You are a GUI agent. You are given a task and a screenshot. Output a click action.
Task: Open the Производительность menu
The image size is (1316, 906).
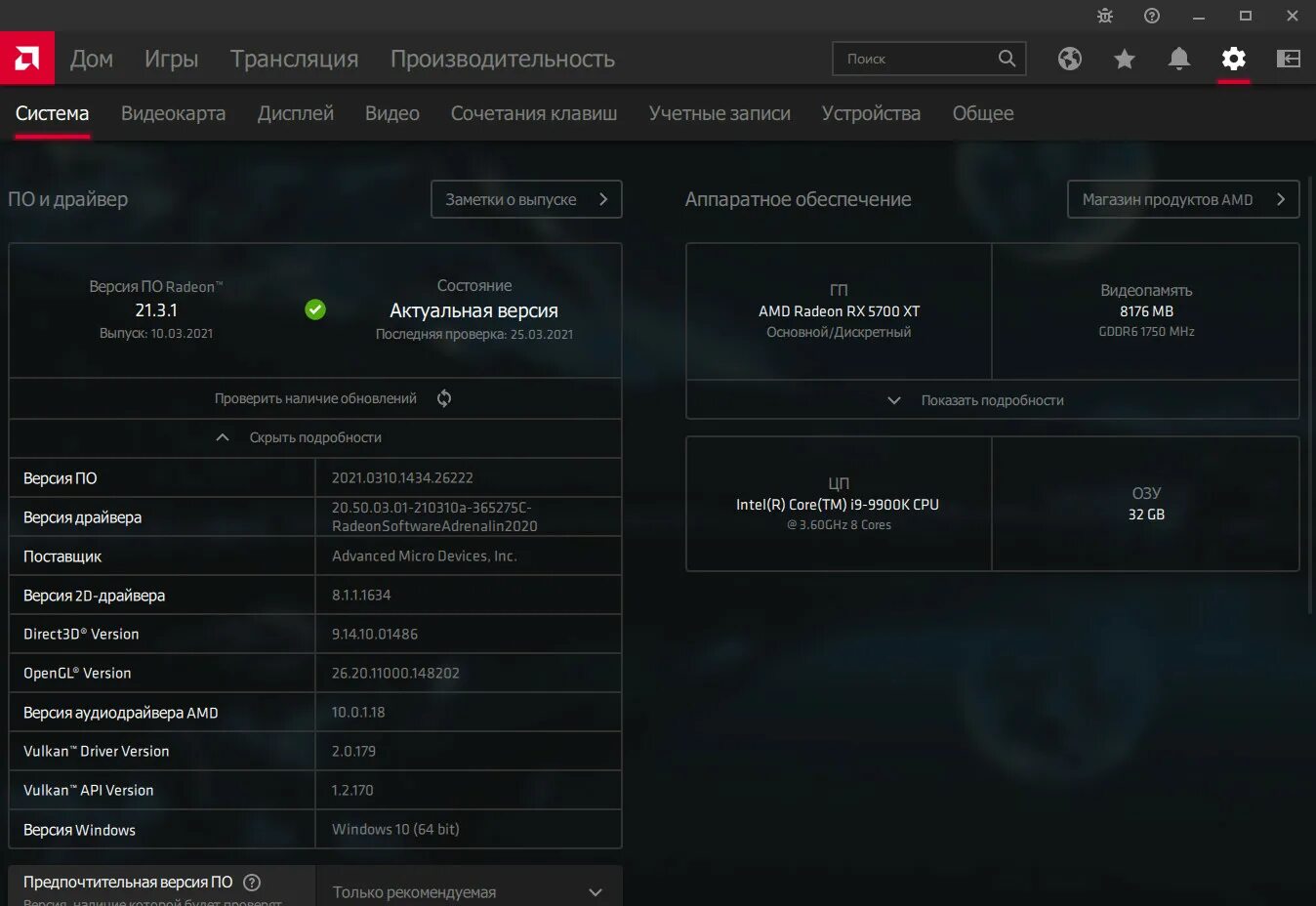coord(503,59)
